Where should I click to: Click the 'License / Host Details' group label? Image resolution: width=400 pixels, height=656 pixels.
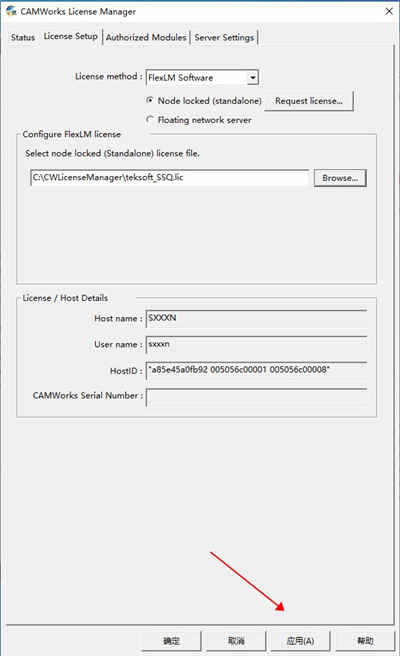click(x=65, y=298)
